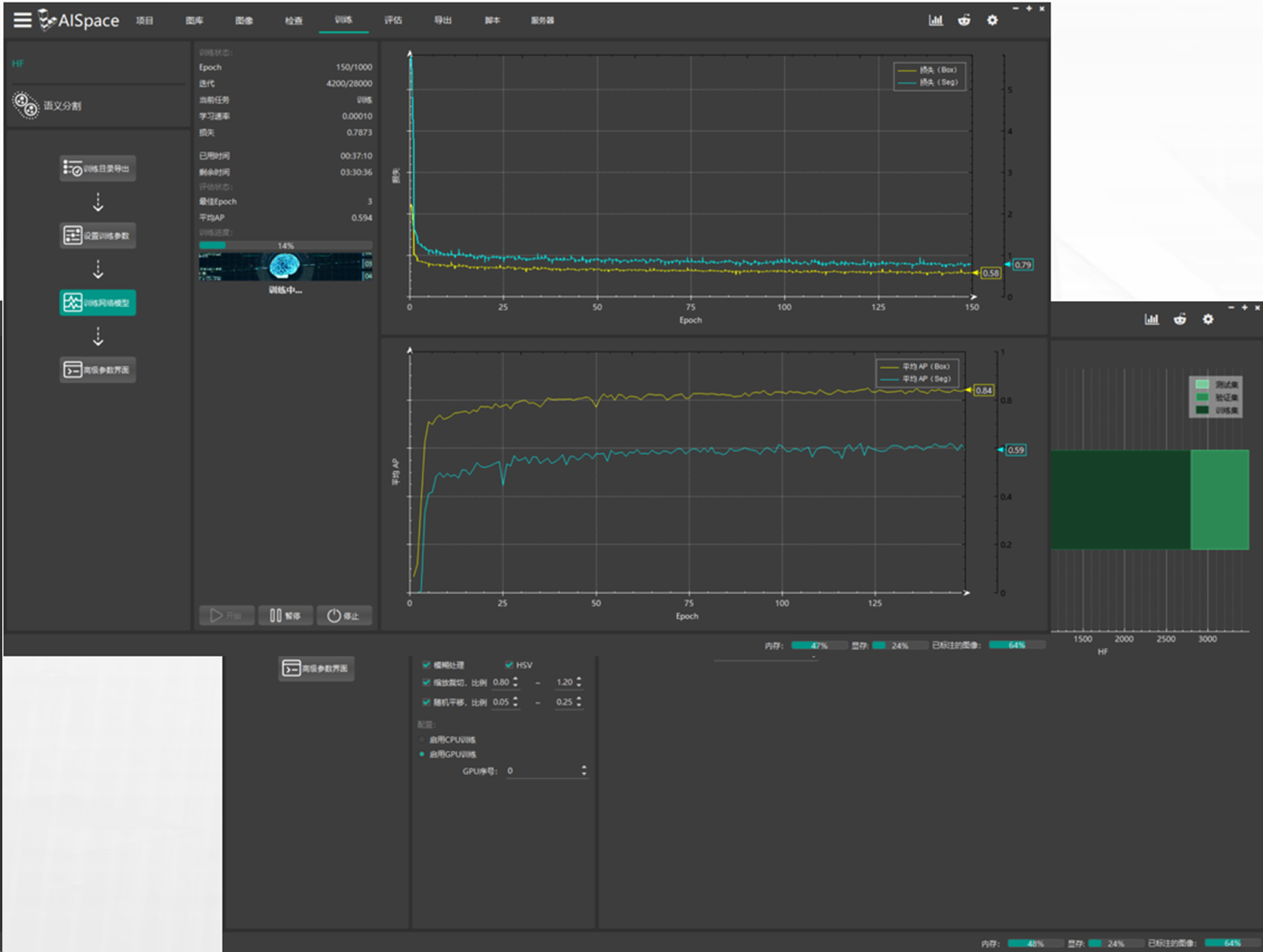The width and height of the screenshot is (1263, 952).
Task: Click the robot icon in the top window toolbar
Action: pos(964,20)
